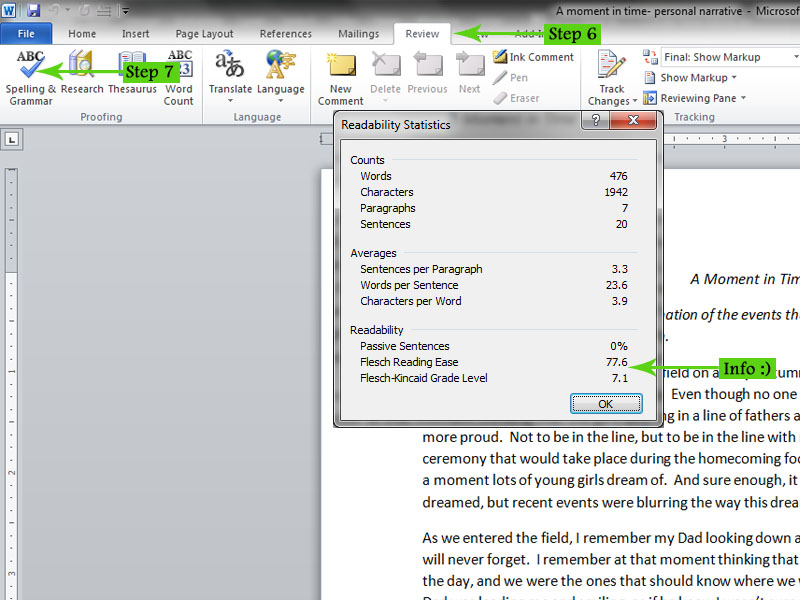
Task: Open the Research pane tool
Action: tap(82, 72)
